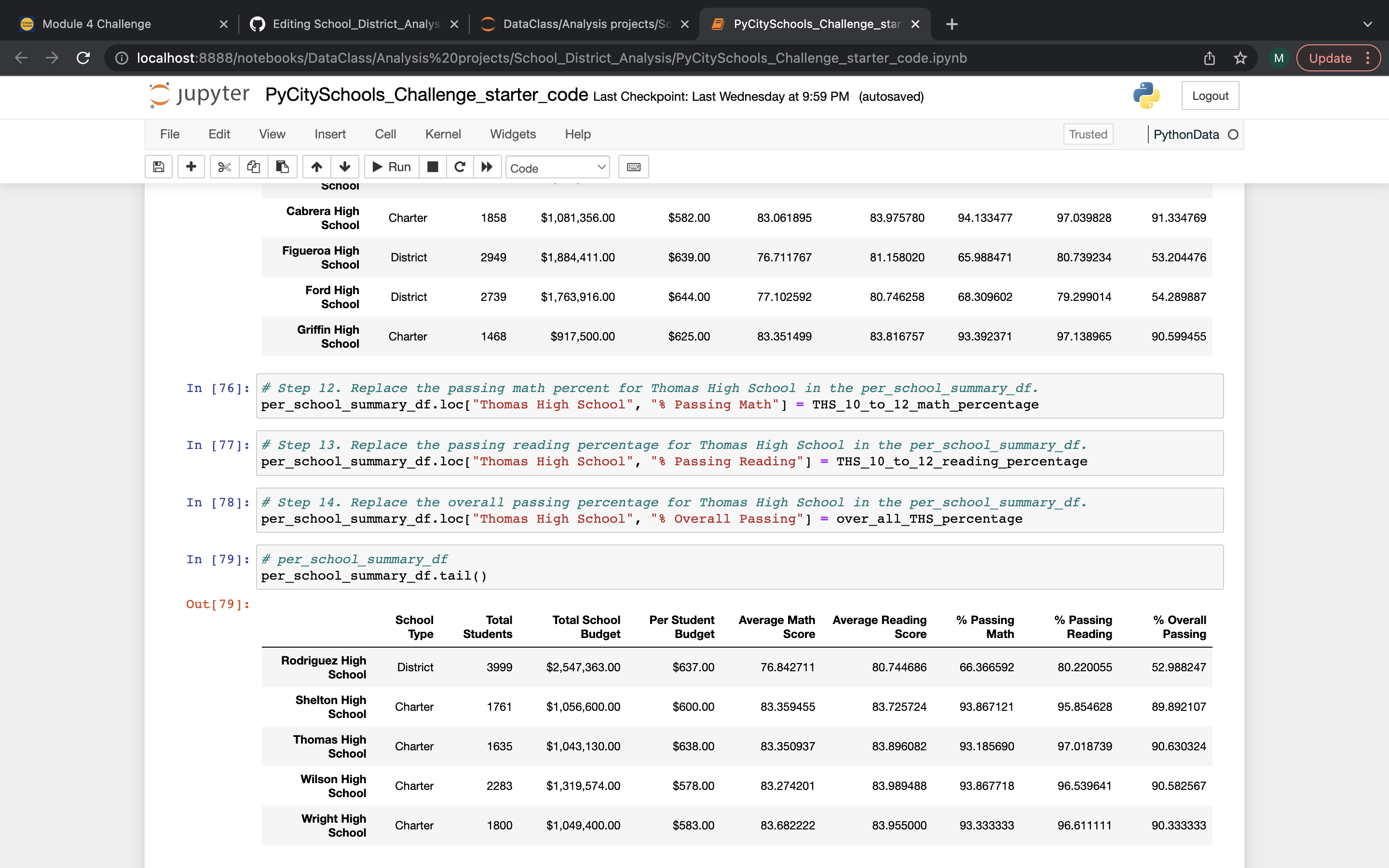Bookmark the page with star icon
This screenshot has width=1389, height=868.
coord(1240,57)
